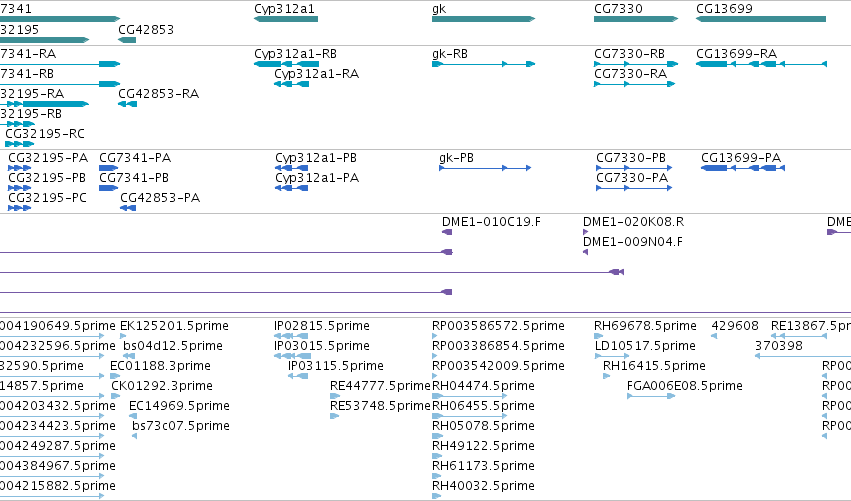Select the DME1-010C19.F BAC end marker
Viewport: 851px width, 501px height.
coord(447,232)
